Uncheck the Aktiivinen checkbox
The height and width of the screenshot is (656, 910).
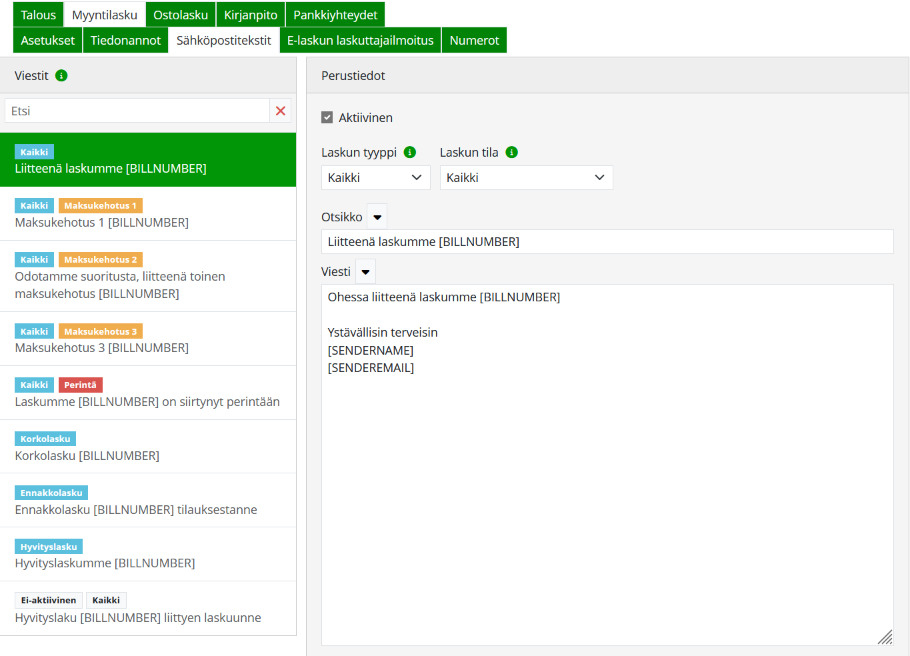pyautogui.click(x=327, y=117)
